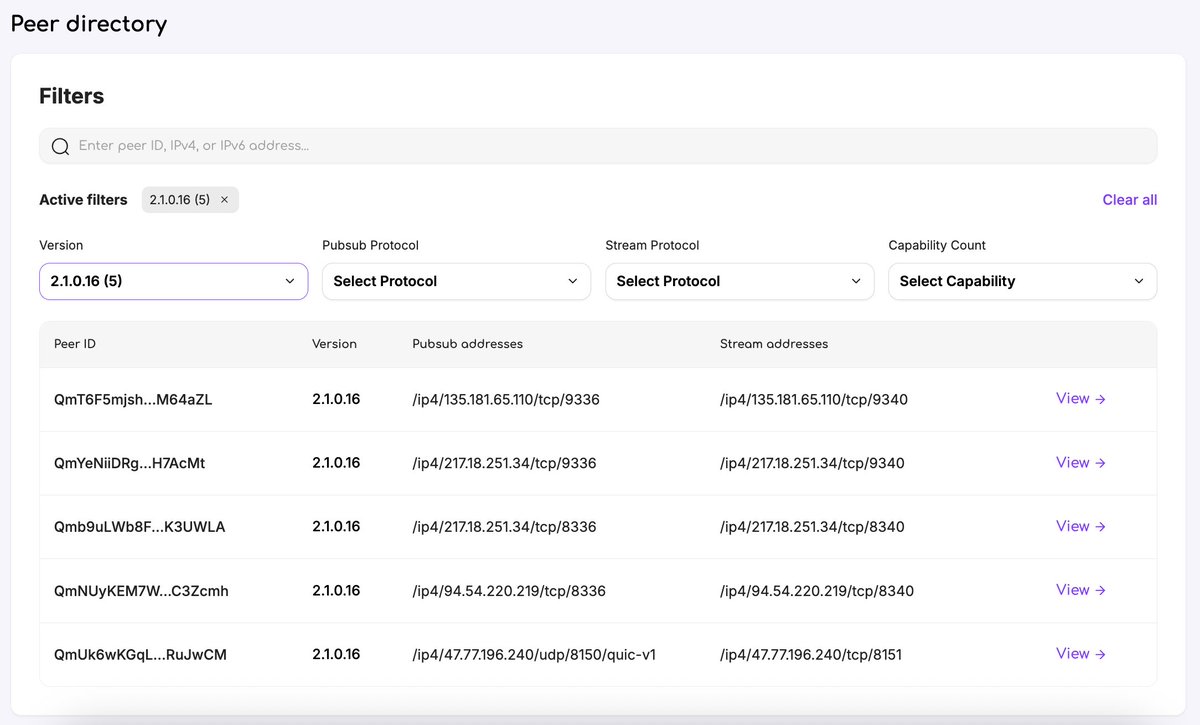Screen dimensions: 1200x725
Task: Click the Pubsub addresses column header
Action: [467, 344]
